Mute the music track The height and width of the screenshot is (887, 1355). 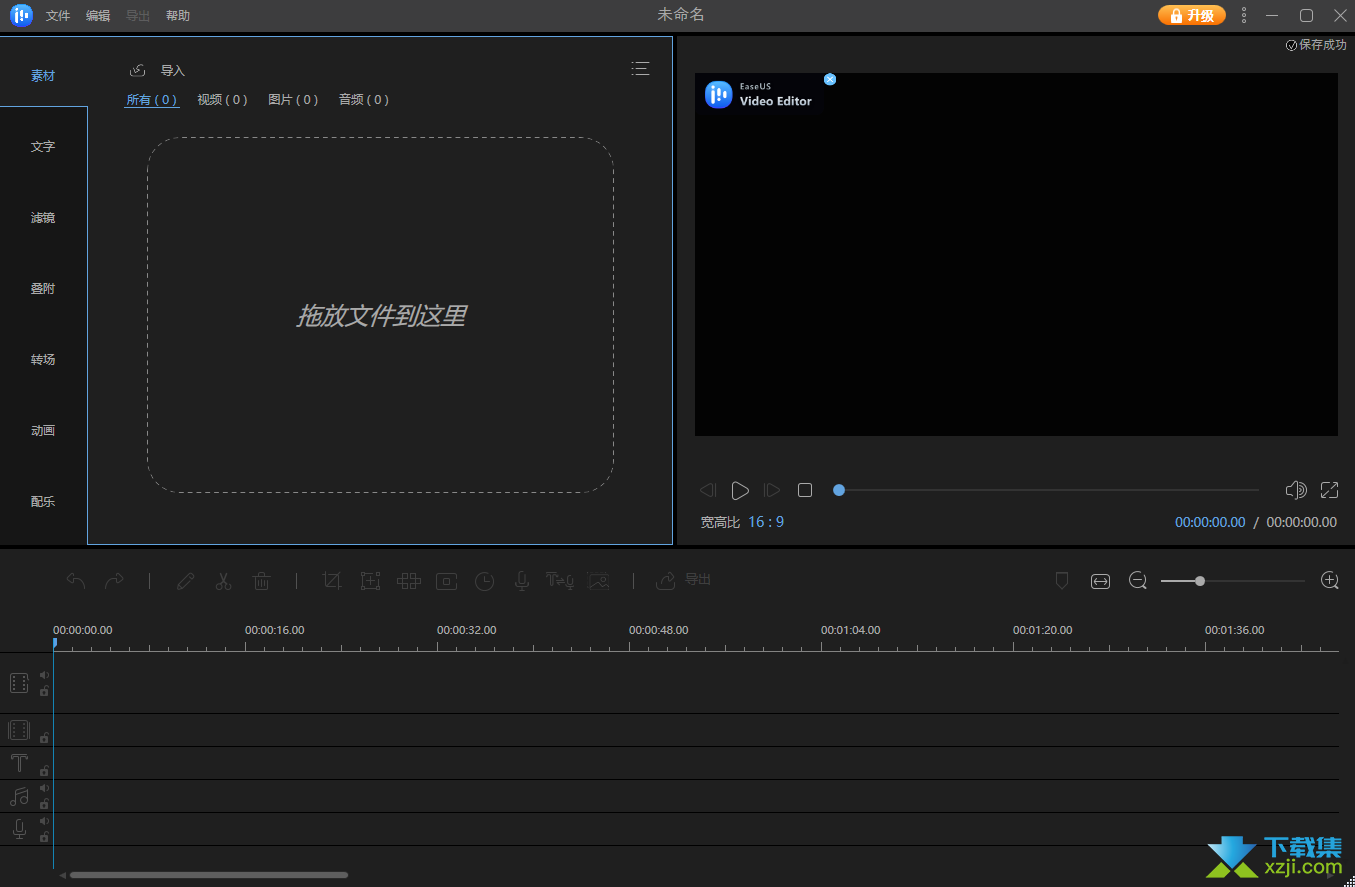tap(44, 788)
